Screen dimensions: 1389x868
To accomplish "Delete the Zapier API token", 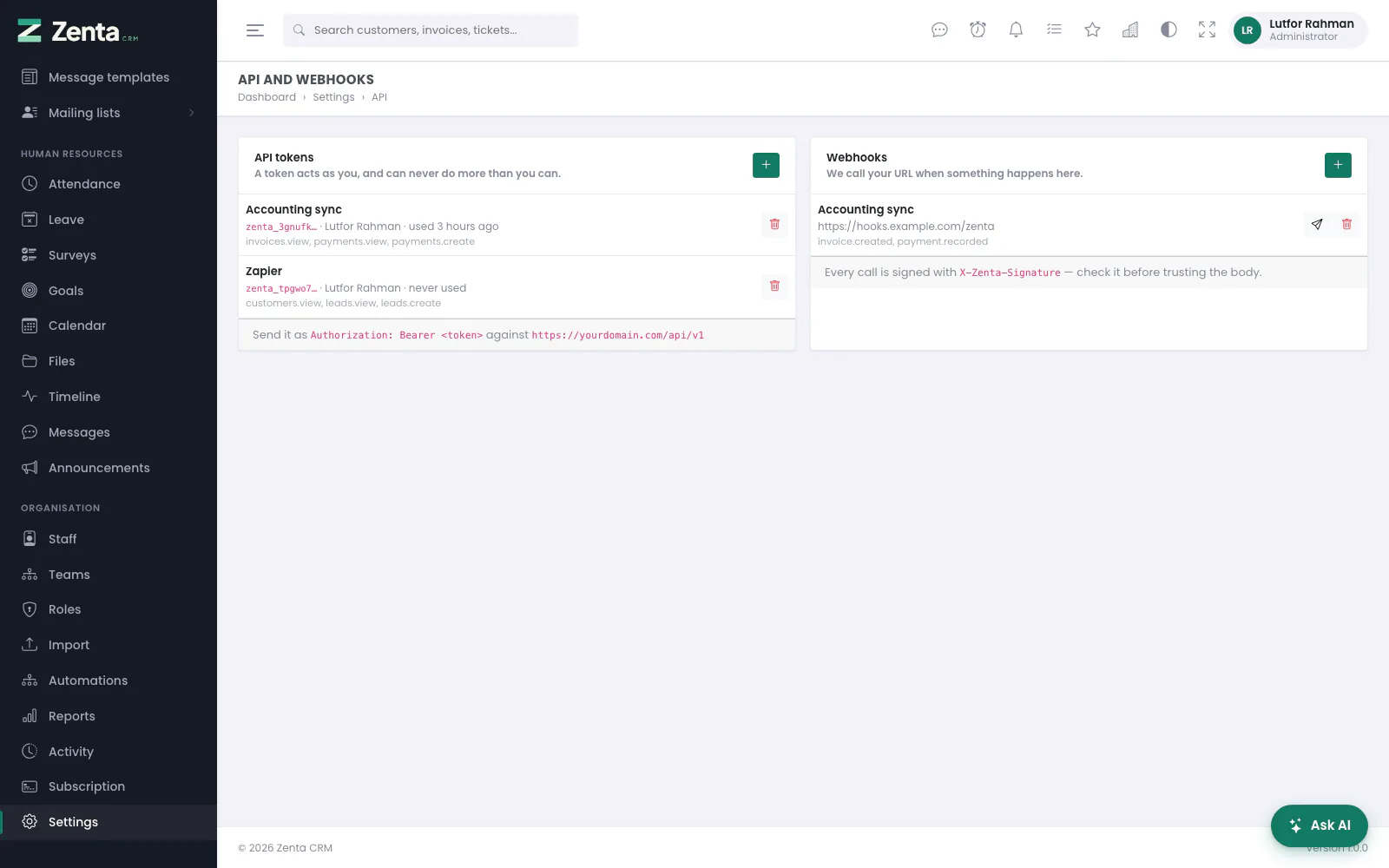I will coord(774,286).
